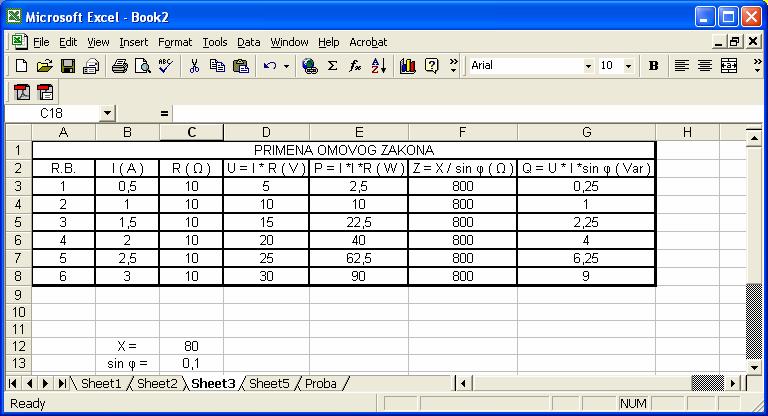Image resolution: width=768 pixels, height=416 pixels.
Task: Open Paste Function fx icon
Action: coord(355,66)
